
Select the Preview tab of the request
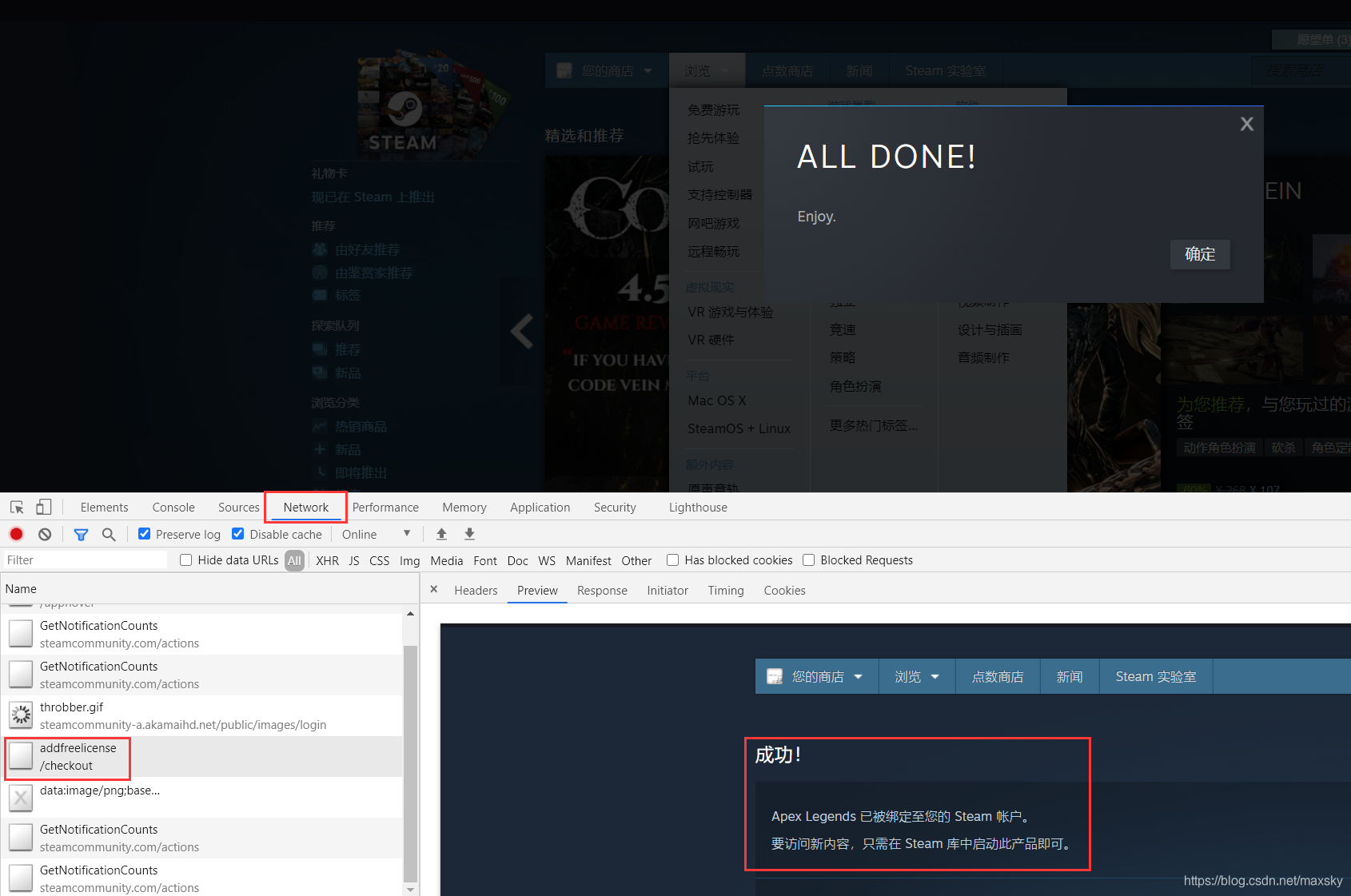pyautogui.click(x=537, y=591)
